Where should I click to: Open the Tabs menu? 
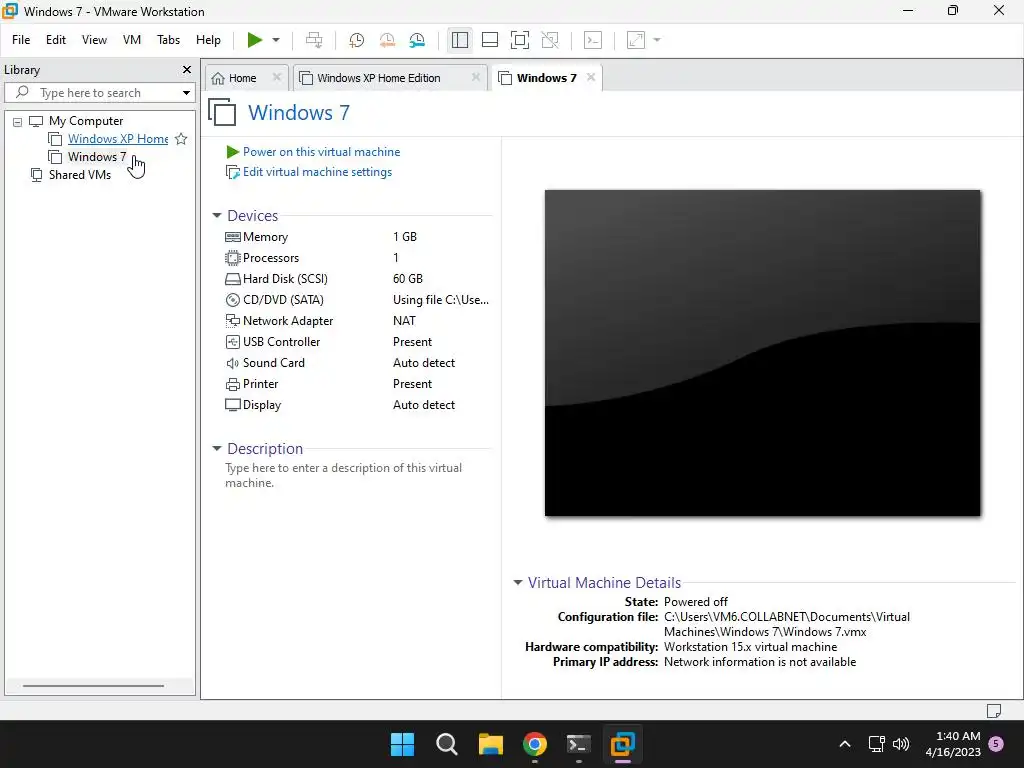pos(168,40)
